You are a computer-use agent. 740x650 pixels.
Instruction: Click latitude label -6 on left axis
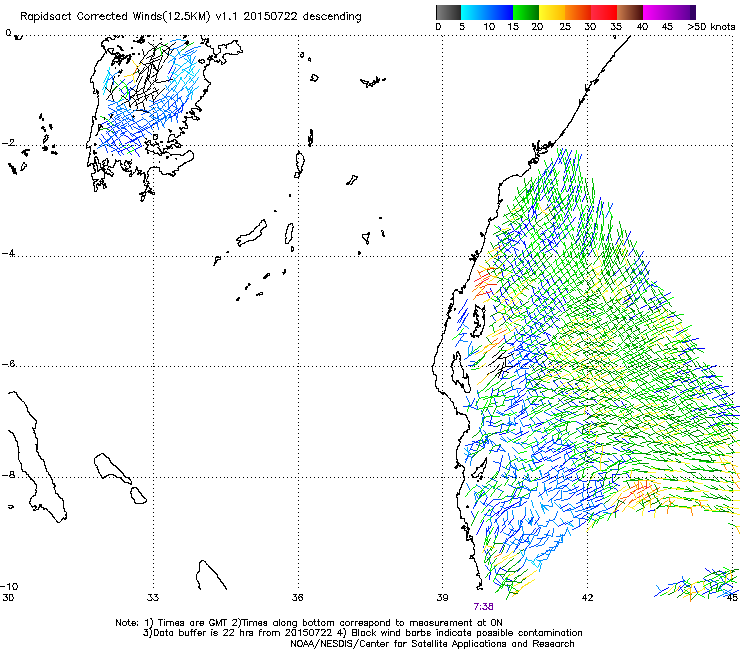click(x=8, y=363)
